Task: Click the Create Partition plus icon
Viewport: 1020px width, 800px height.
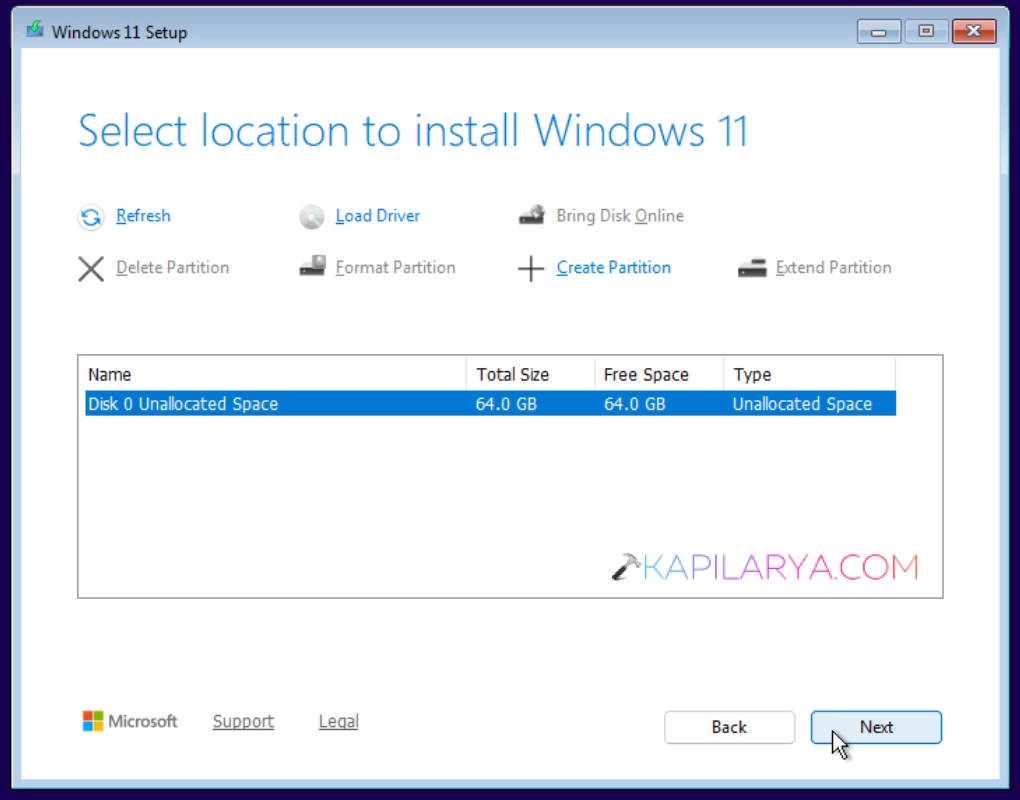Action: (531, 268)
